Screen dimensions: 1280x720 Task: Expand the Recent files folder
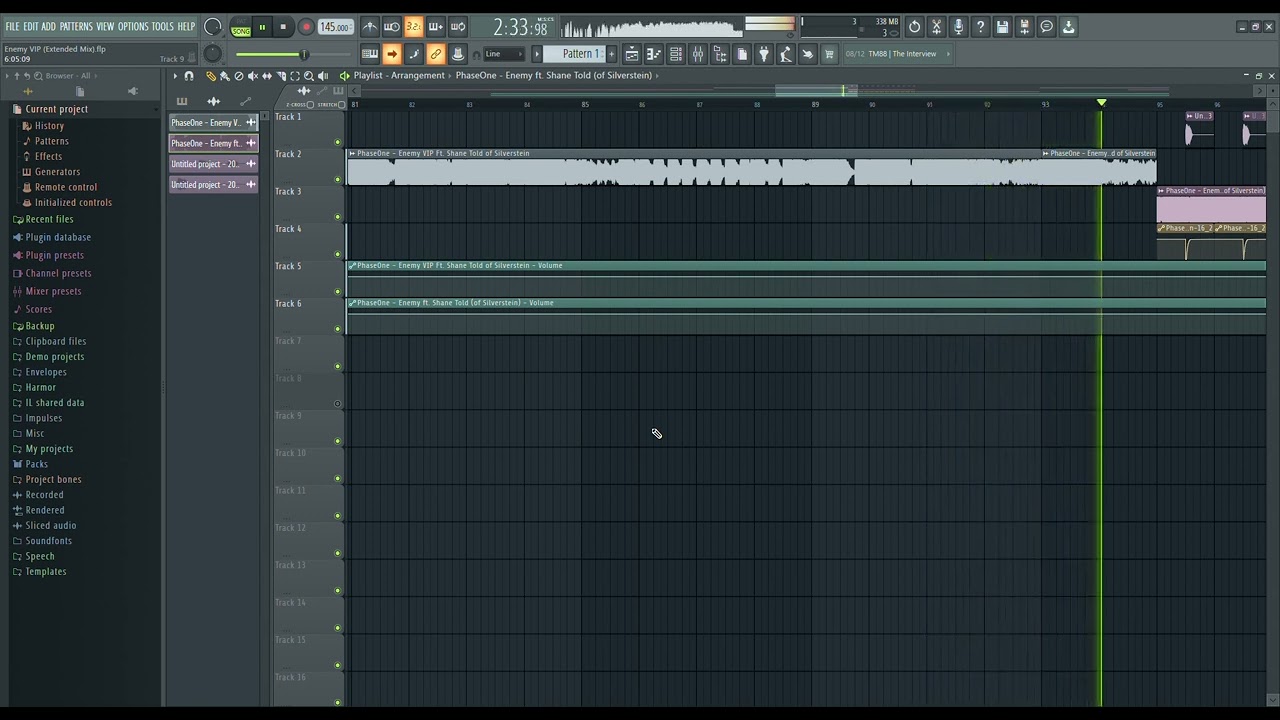(49, 219)
